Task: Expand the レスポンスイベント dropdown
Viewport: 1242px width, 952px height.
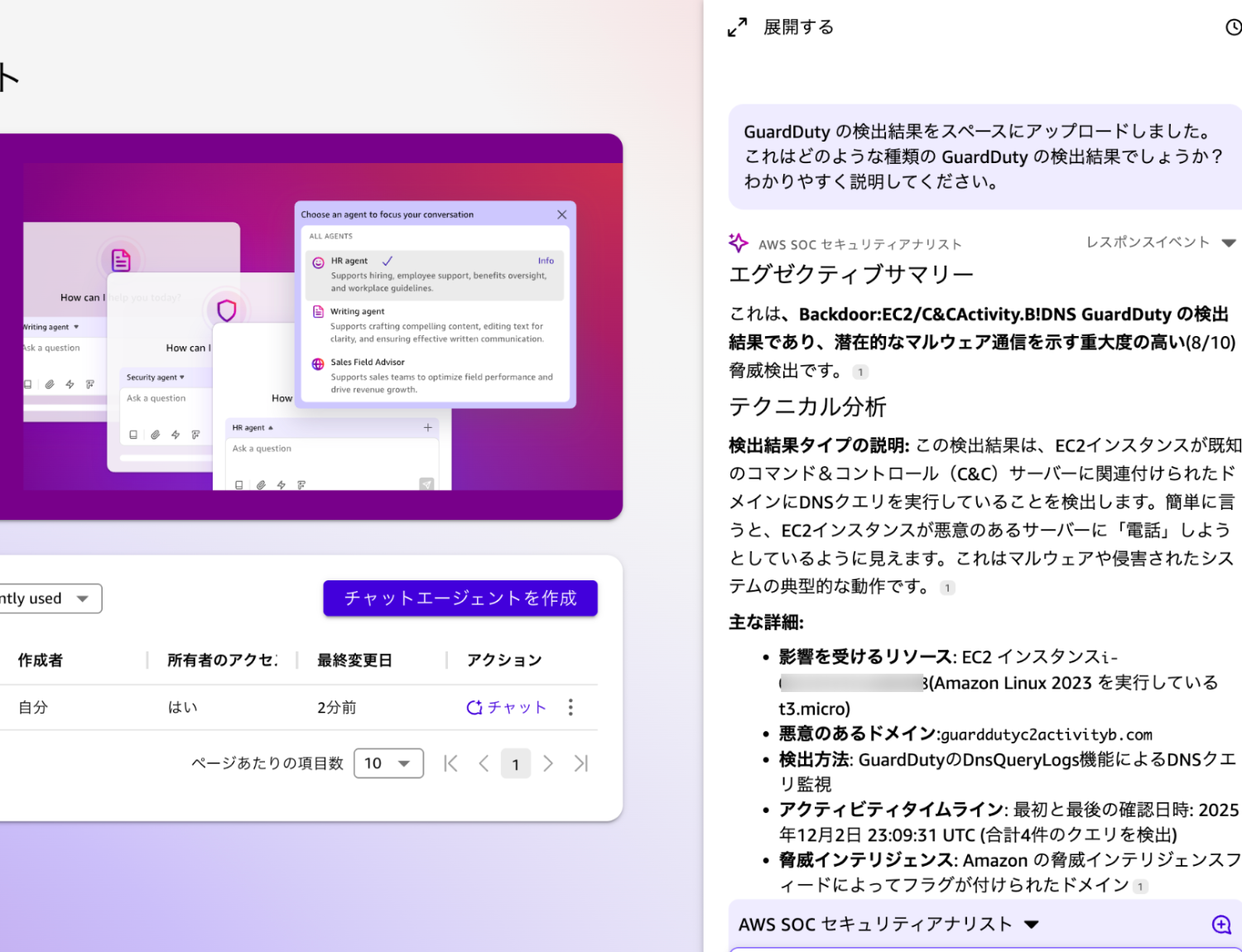Action: click(1161, 242)
